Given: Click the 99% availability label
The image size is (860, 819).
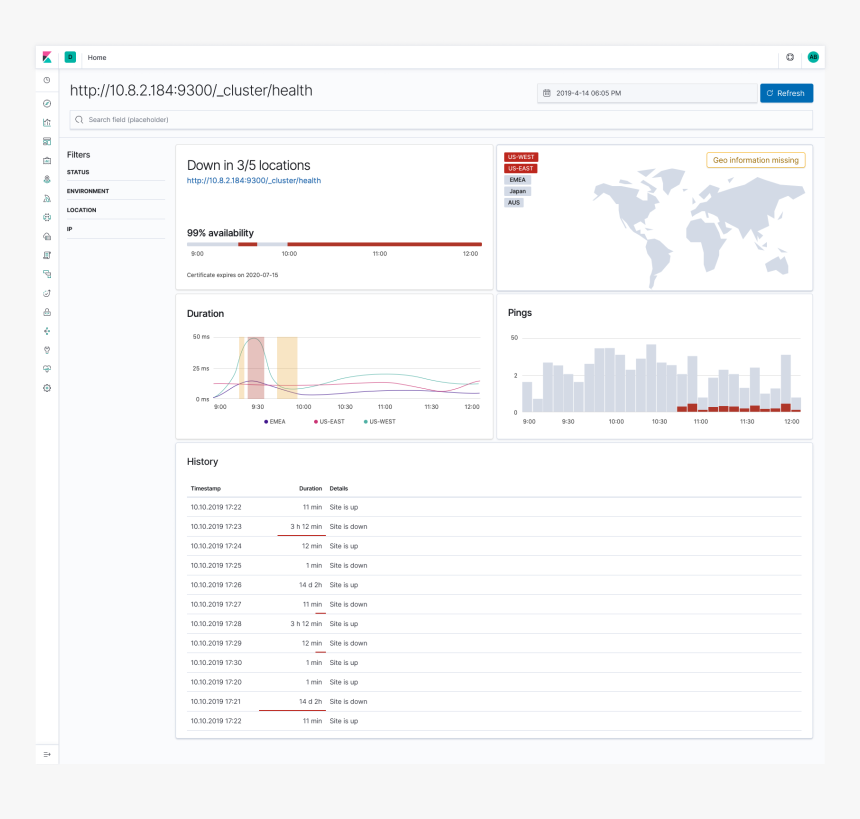Looking at the screenshot, I should click(x=220, y=233).
